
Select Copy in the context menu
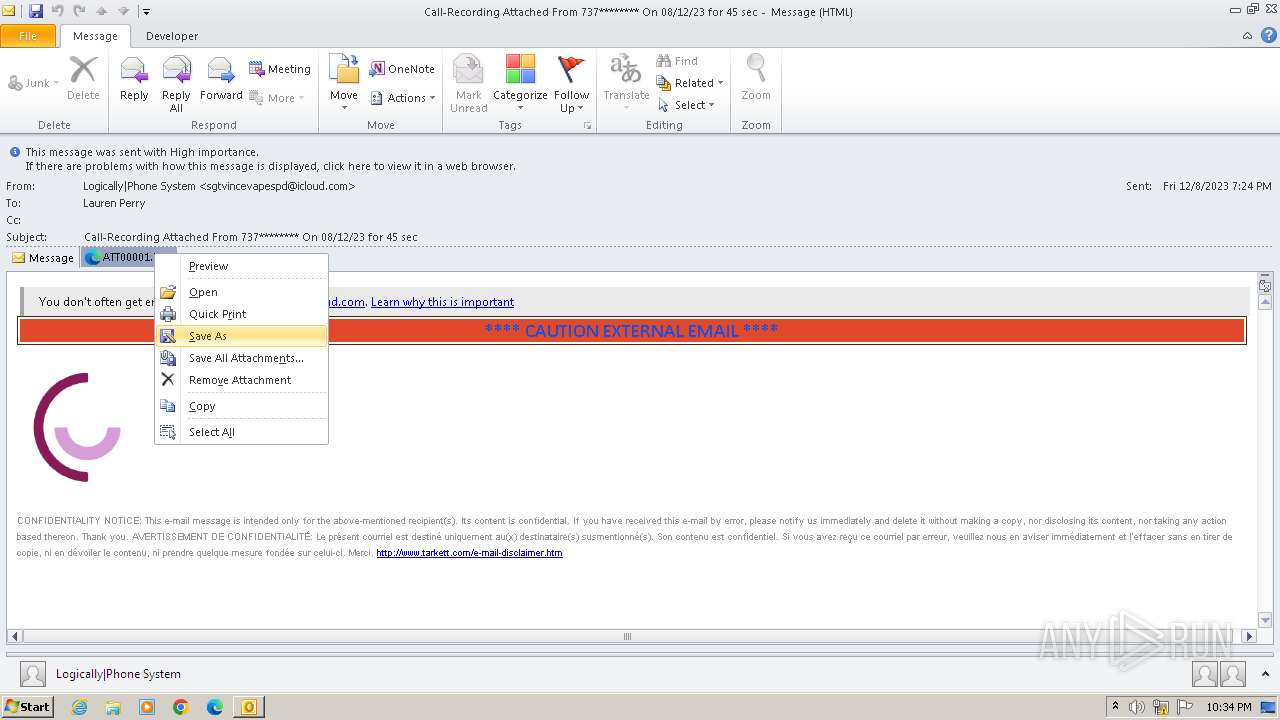coord(241,406)
